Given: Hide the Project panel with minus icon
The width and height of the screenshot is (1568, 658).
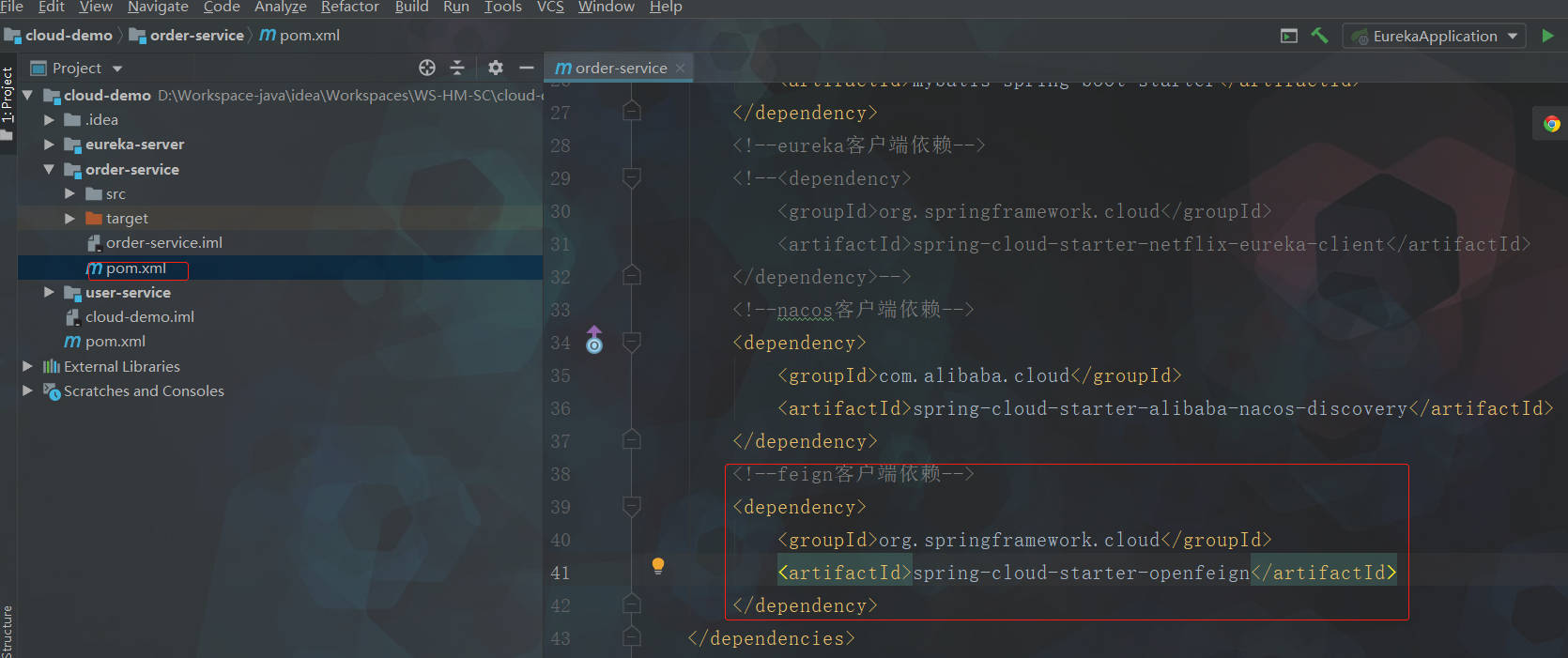Looking at the screenshot, I should click(527, 68).
